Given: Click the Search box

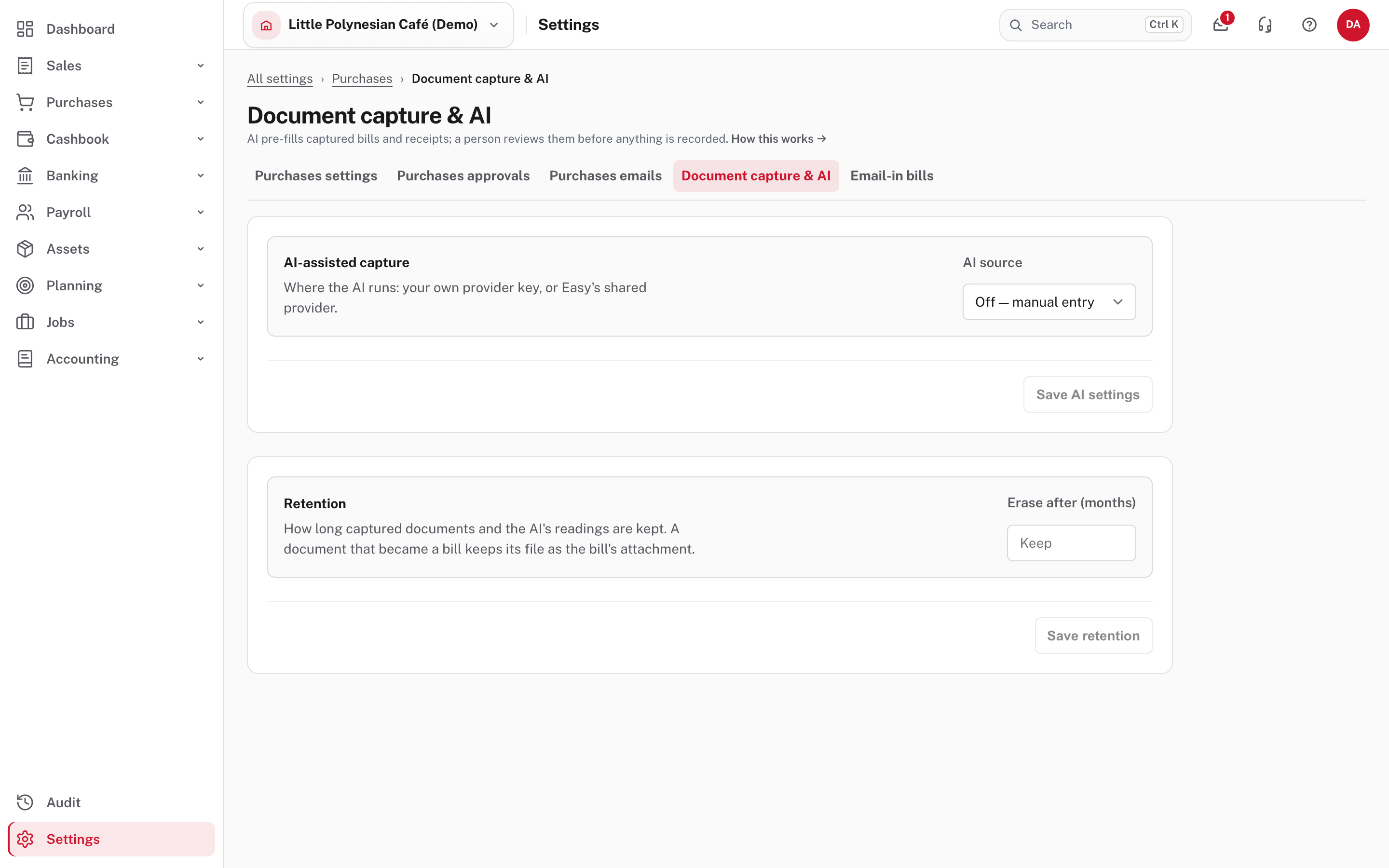Looking at the screenshot, I should pos(1095,25).
